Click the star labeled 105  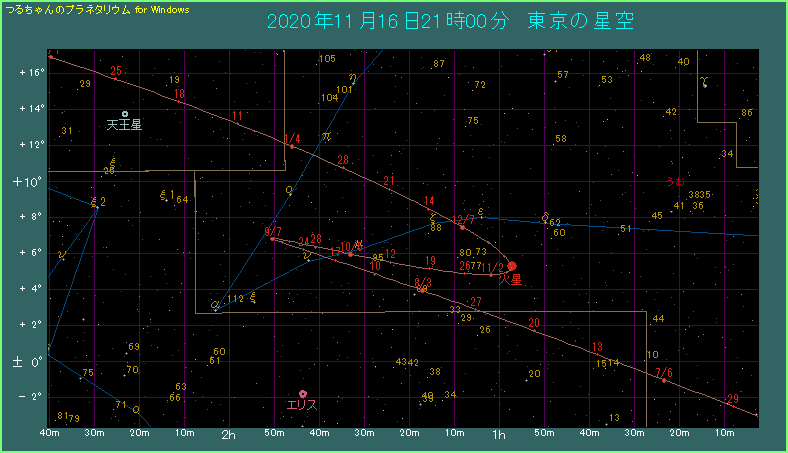pyautogui.click(x=326, y=59)
